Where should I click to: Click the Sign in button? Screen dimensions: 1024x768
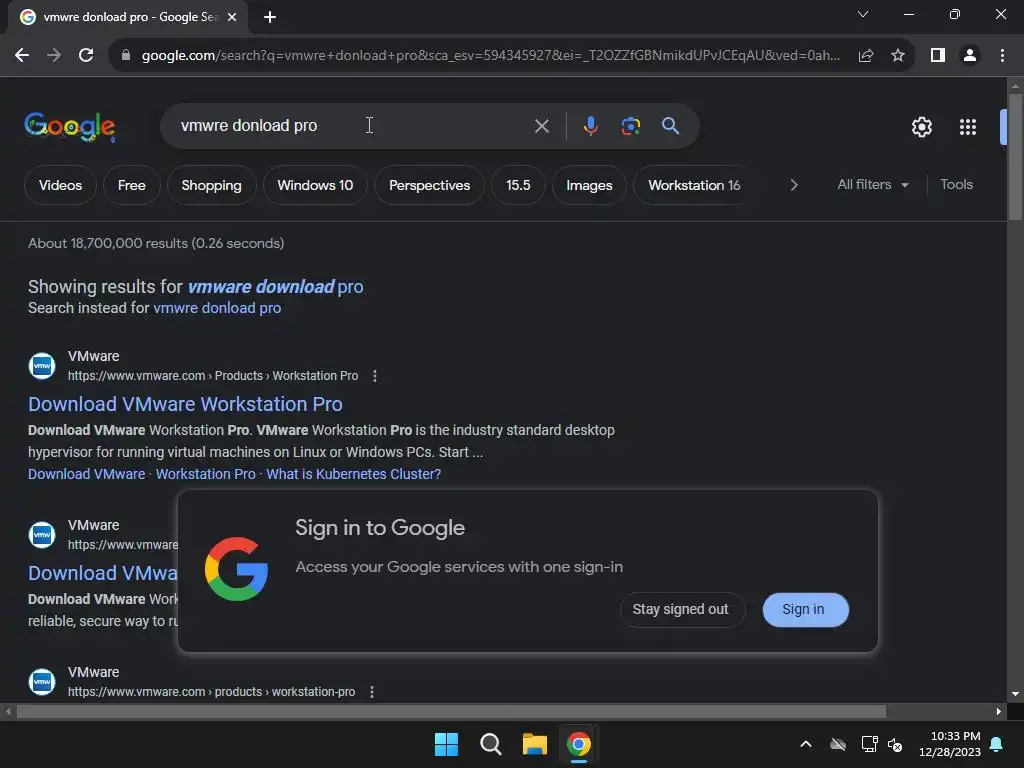tap(805, 610)
